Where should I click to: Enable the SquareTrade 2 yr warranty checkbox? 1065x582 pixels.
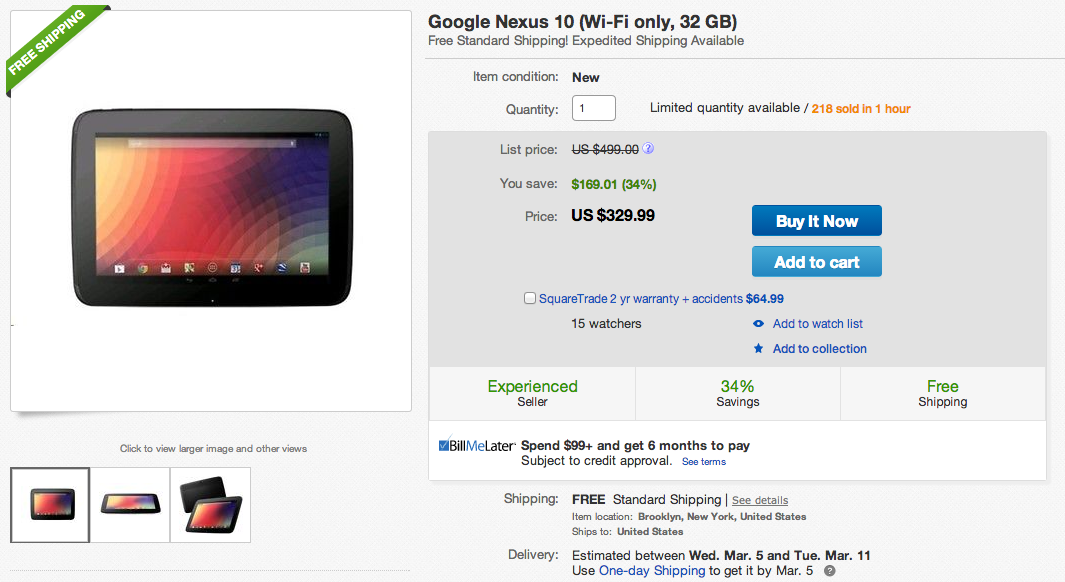(530, 298)
